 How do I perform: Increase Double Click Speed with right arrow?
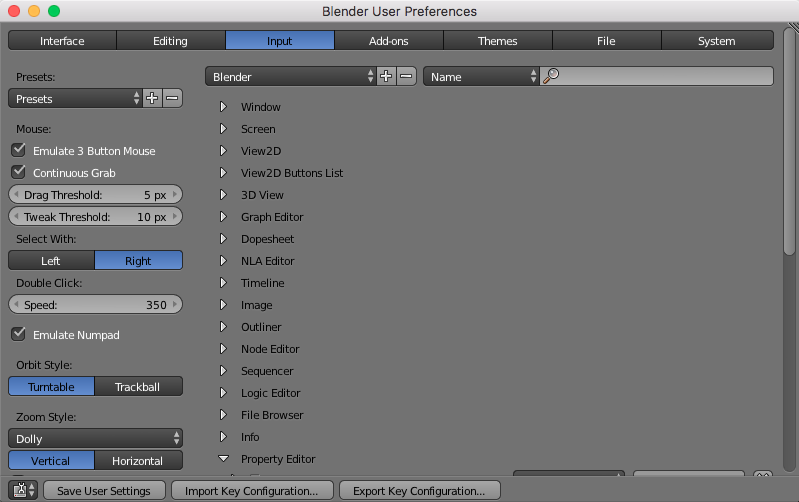pyautogui.click(x=175, y=304)
